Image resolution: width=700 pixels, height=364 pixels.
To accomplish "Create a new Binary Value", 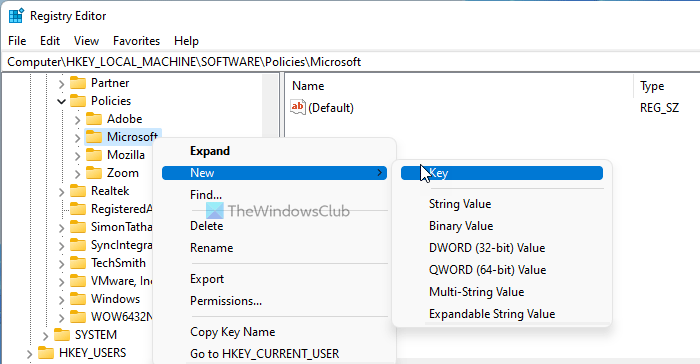I will click(502, 226).
